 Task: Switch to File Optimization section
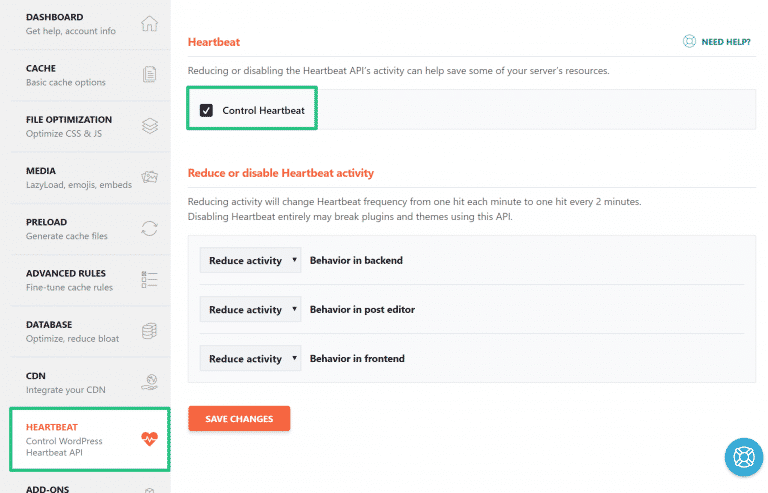click(x=68, y=126)
